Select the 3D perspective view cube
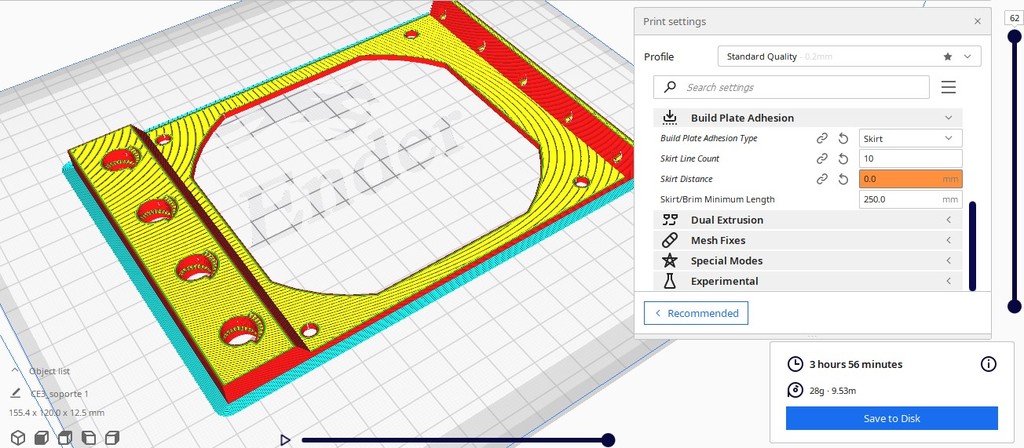Image resolution: width=1024 pixels, height=448 pixels. [18, 438]
